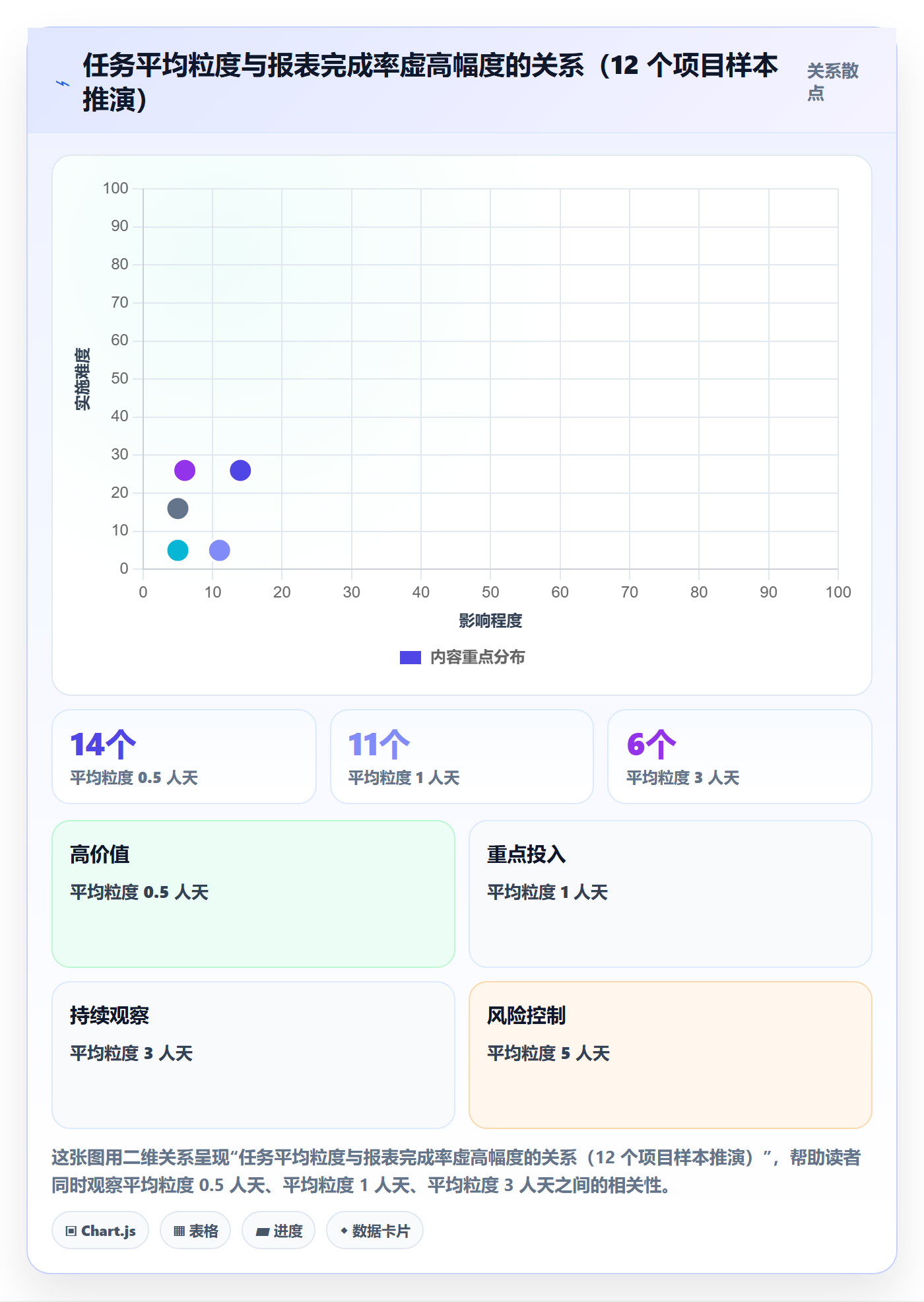Open the 14个 stat card
924x1302 pixels.
pyautogui.click(x=184, y=757)
